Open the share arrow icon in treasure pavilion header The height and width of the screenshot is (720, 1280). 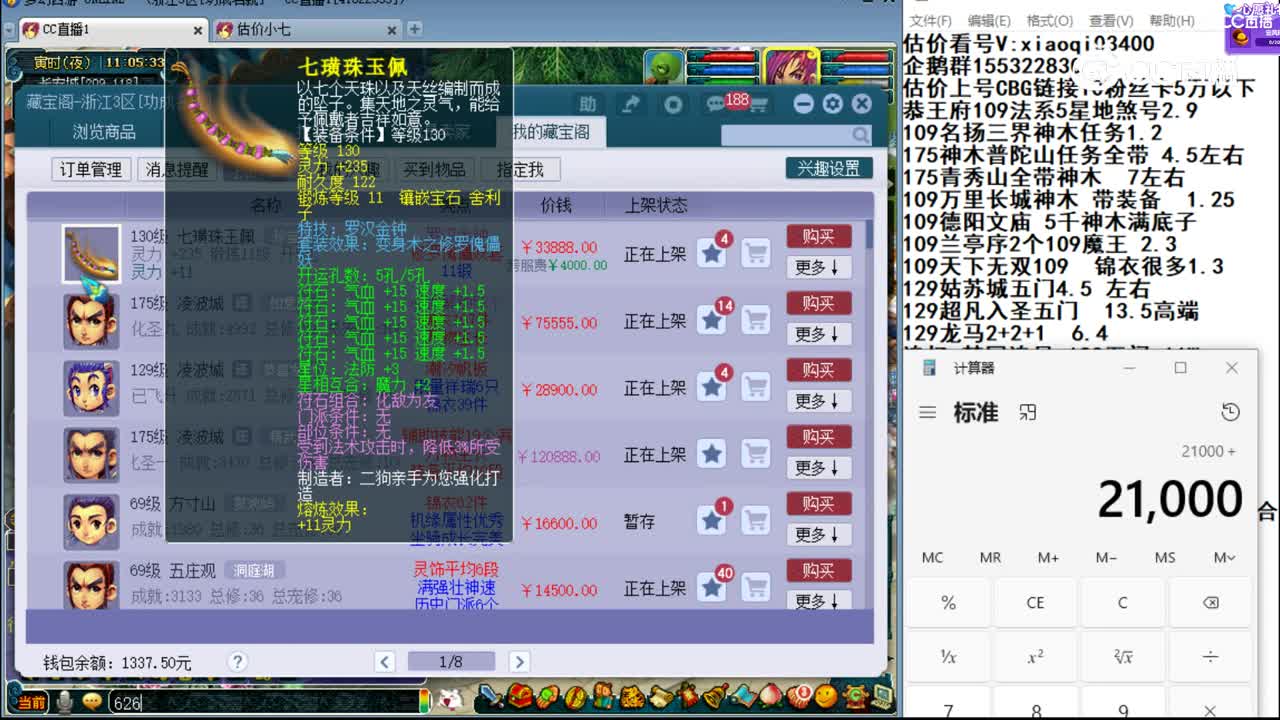click(631, 104)
